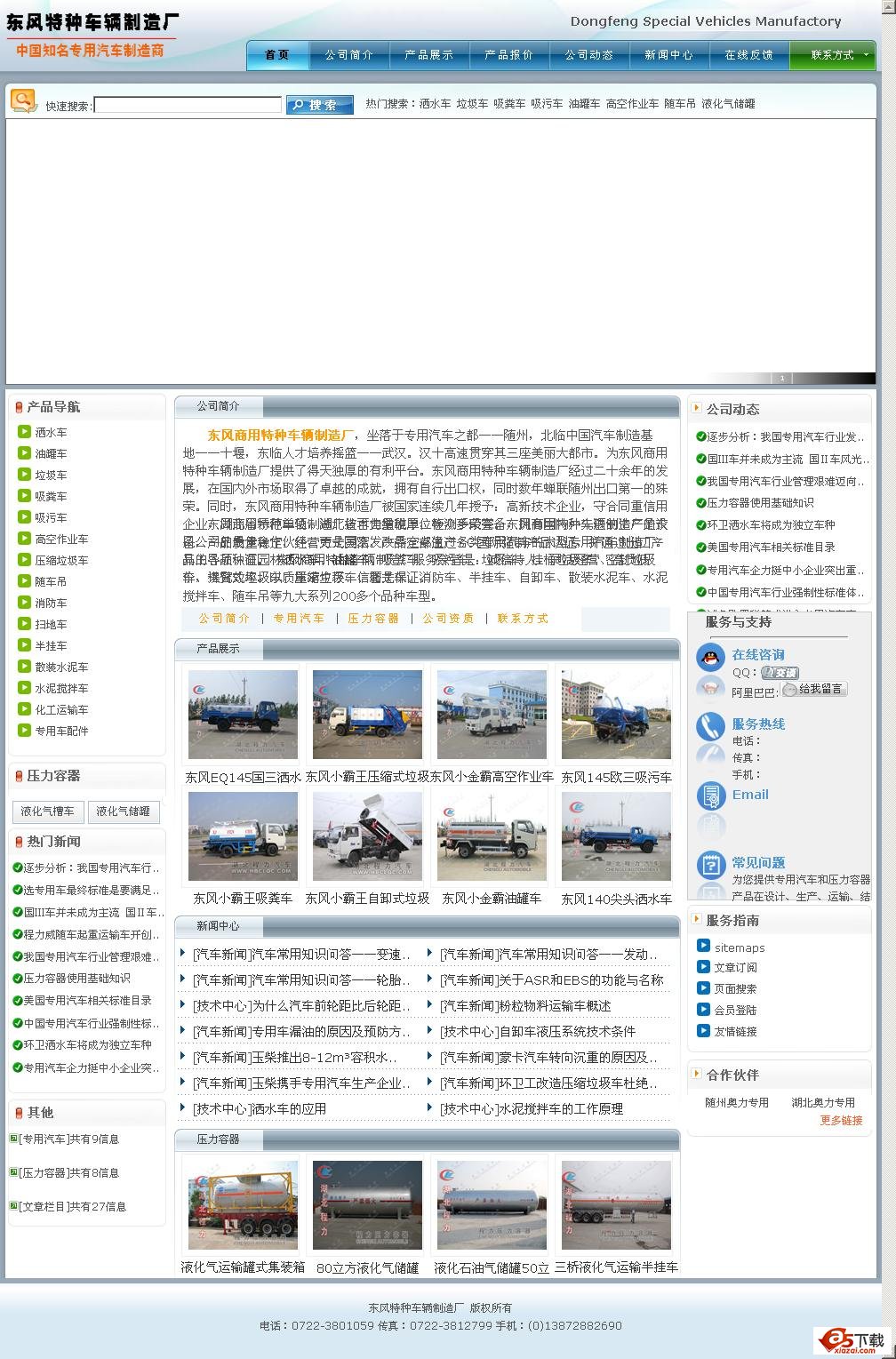Image resolution: width=896 pixels, height=1359 pixels.
Task: Open 联系方式 link under company intro
Action: 524,619
